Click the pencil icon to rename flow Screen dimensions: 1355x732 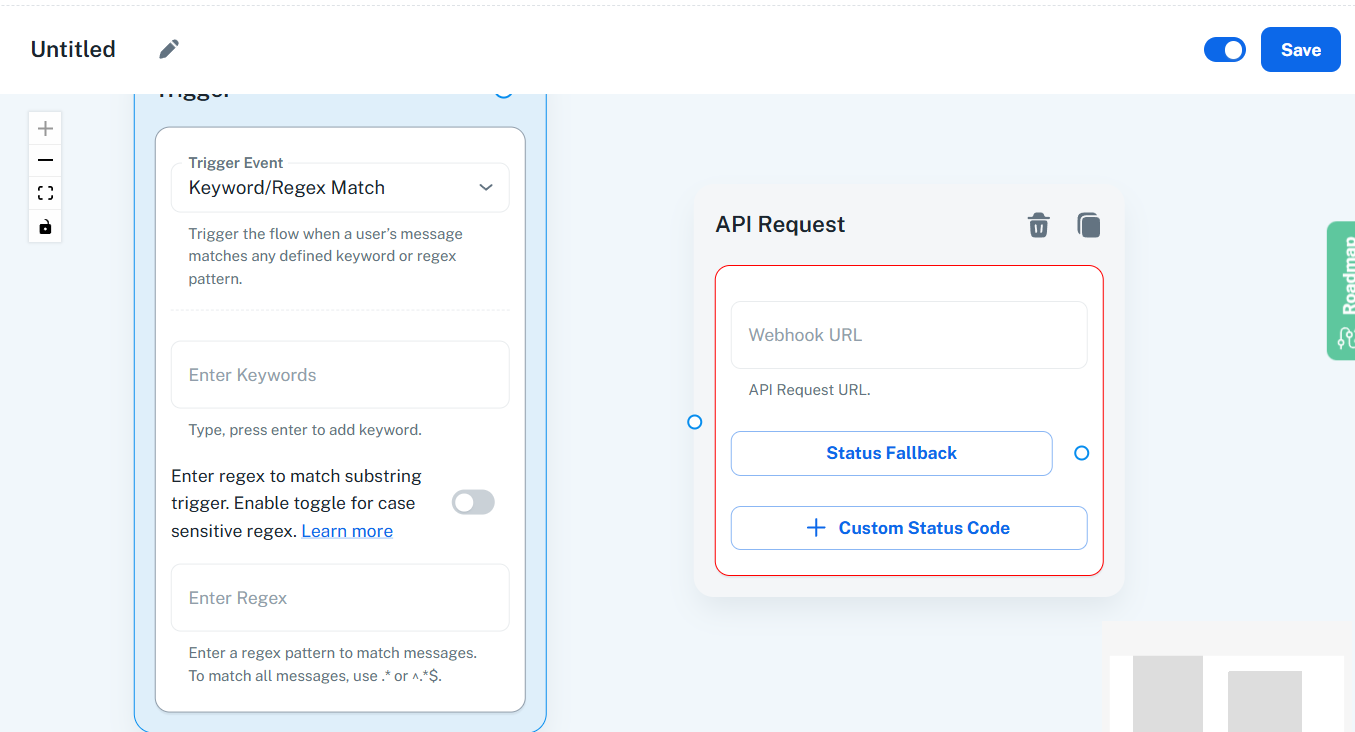pos(169,49)
